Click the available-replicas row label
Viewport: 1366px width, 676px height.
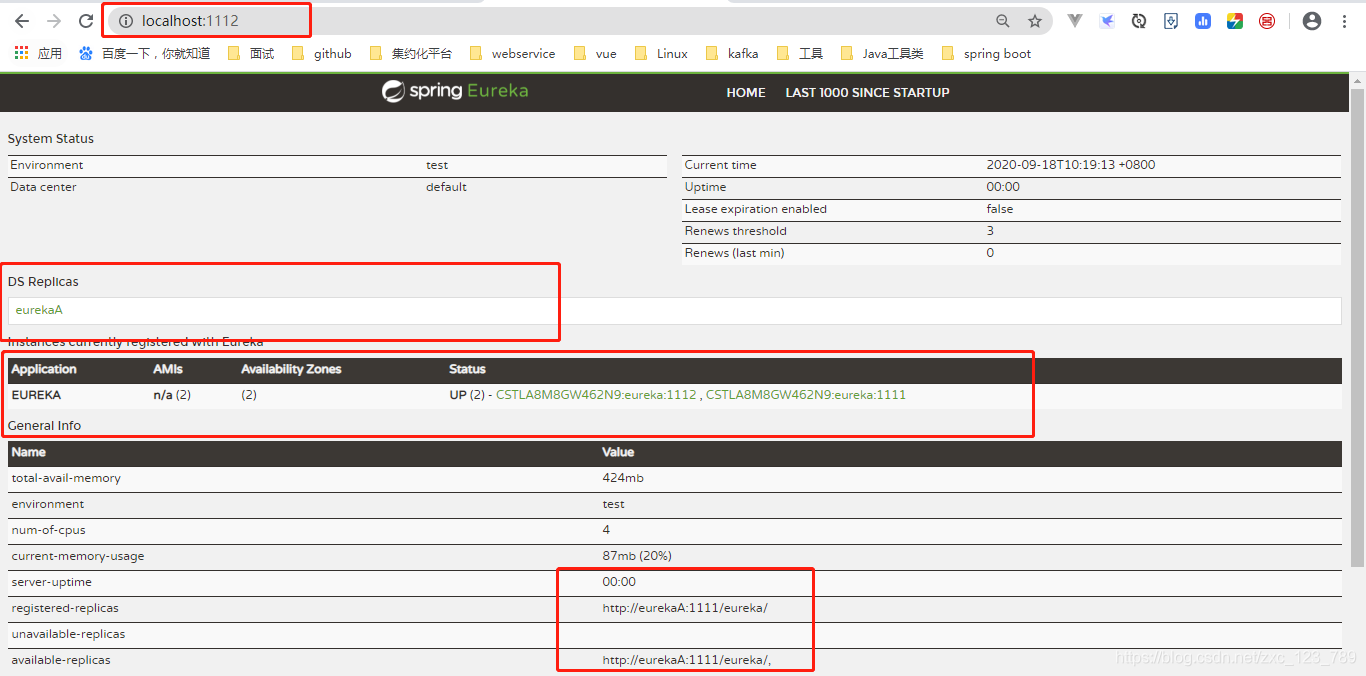pyautogui.click(x=61, y=660)
